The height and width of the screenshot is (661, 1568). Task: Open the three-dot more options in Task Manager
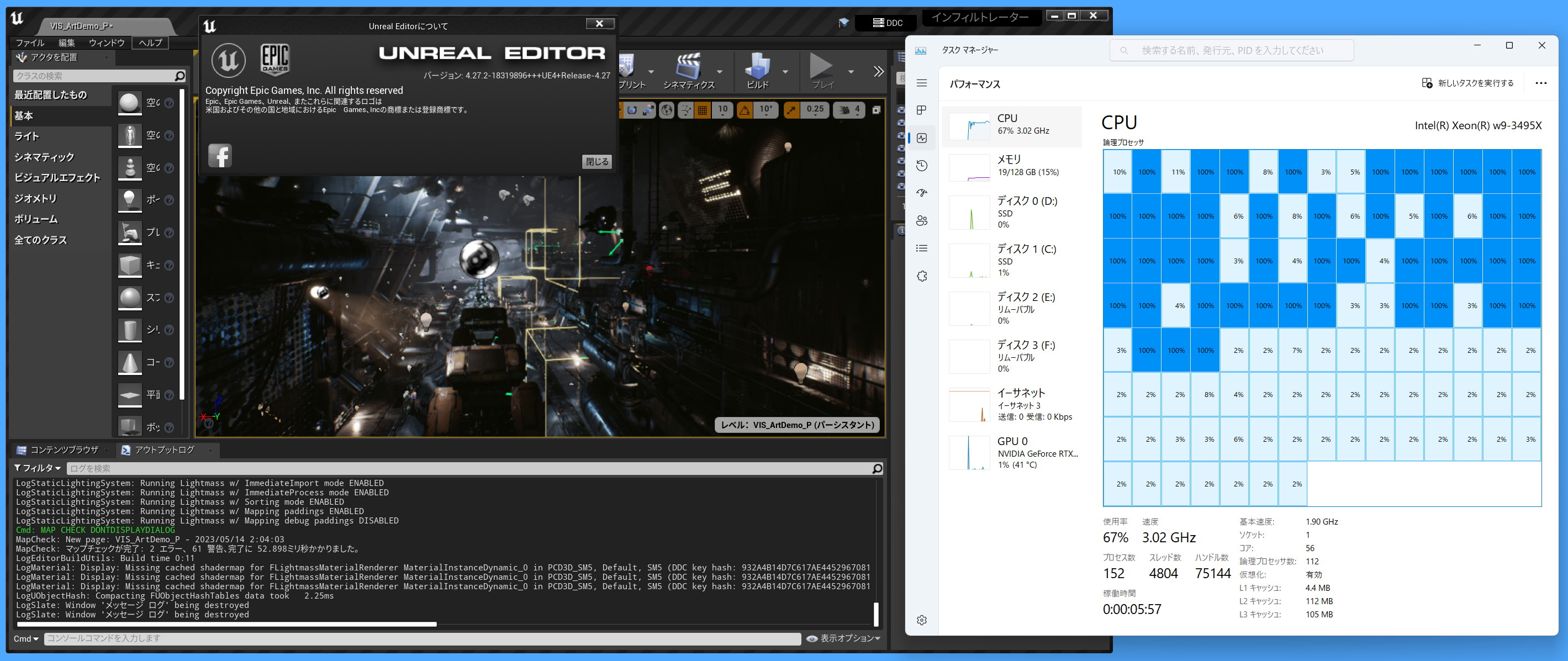(1540, 83)
